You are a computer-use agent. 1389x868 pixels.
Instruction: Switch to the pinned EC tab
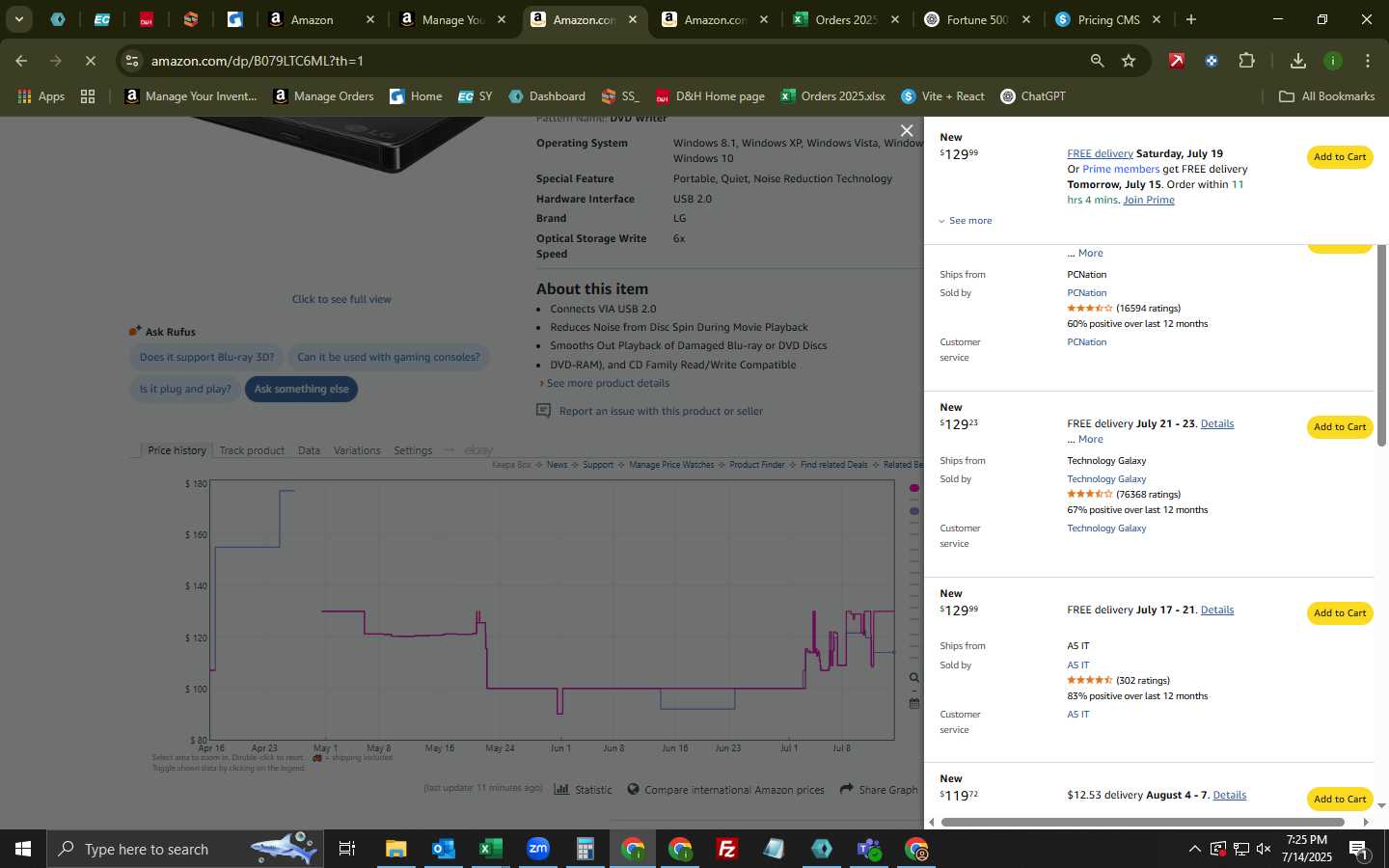coord(101,19)
